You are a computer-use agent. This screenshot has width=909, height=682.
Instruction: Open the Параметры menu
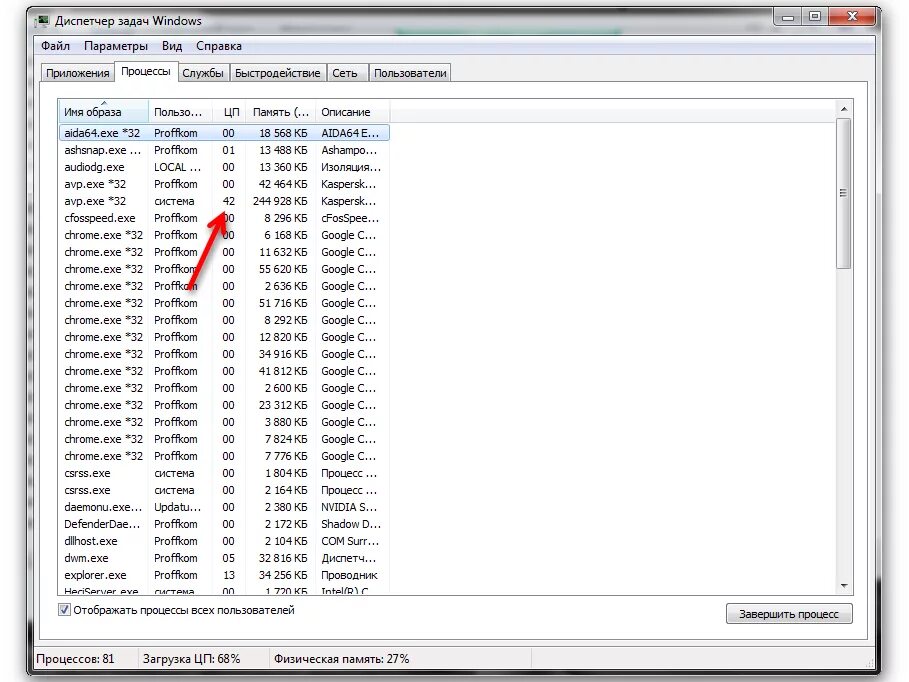[x=115, y=46]
